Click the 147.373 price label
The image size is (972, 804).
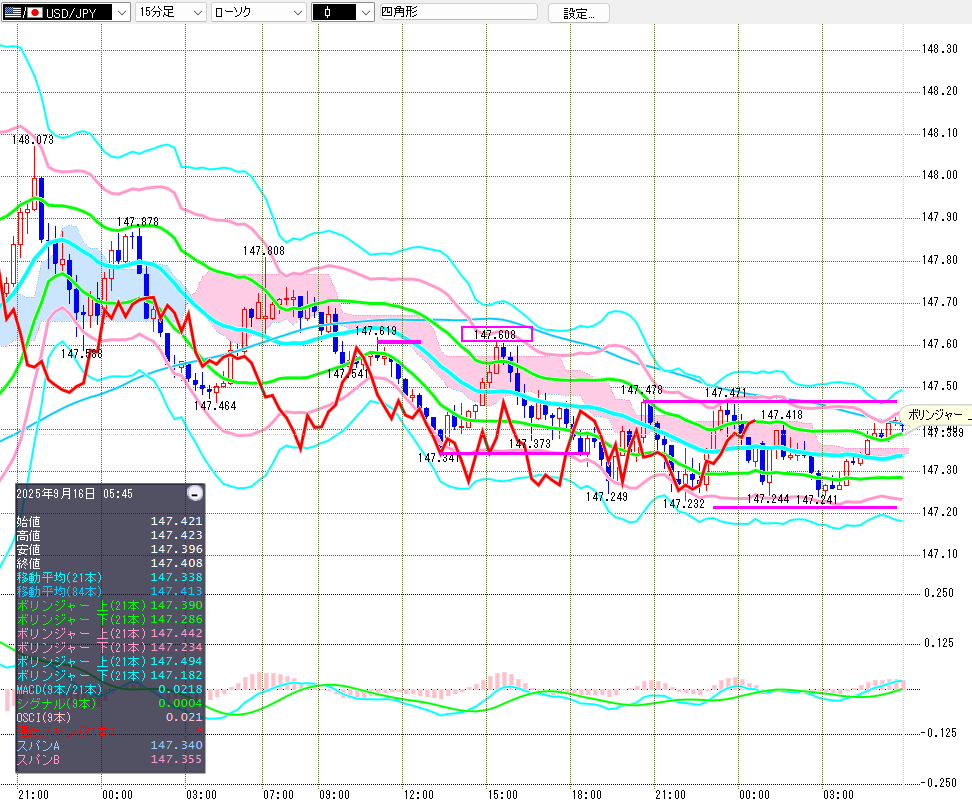pyautogui.click(x=529, y=444)
